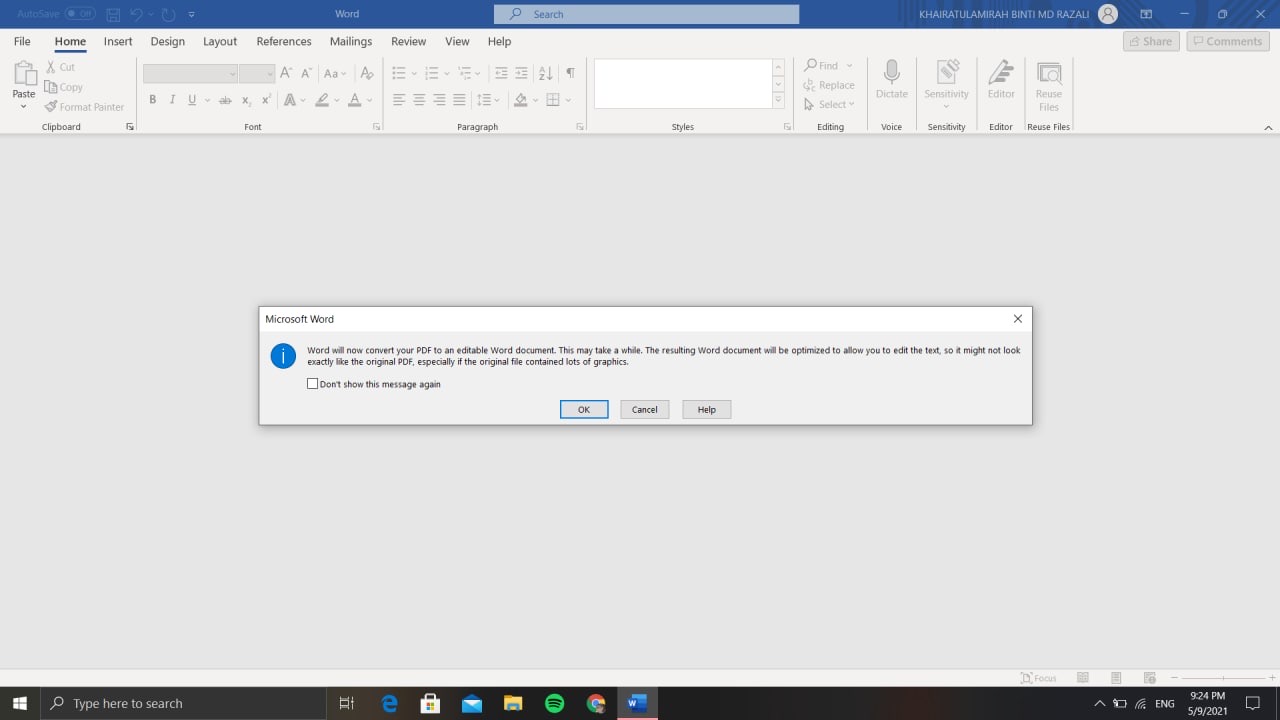1280x720 pixels.
Task: Switch to the Design tab
Action: tap(167, 41)
